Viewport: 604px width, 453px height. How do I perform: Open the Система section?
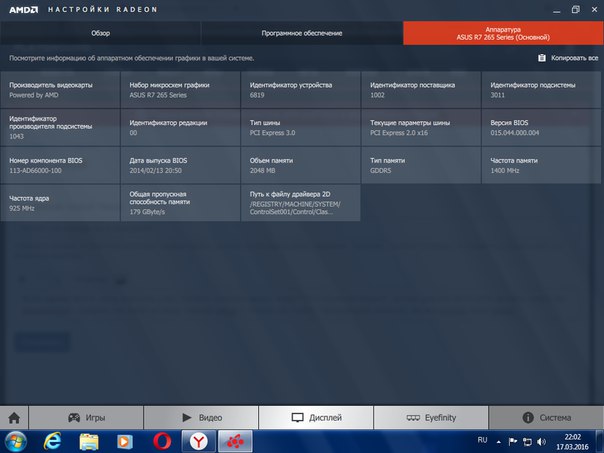click(x=546, y=418)
